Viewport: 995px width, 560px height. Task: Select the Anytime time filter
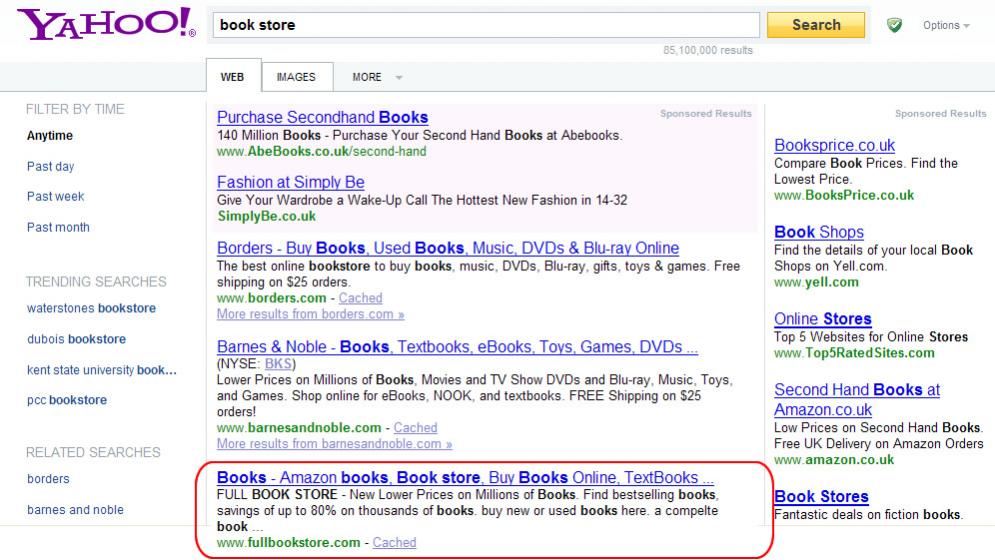click(x=49, y=135)
